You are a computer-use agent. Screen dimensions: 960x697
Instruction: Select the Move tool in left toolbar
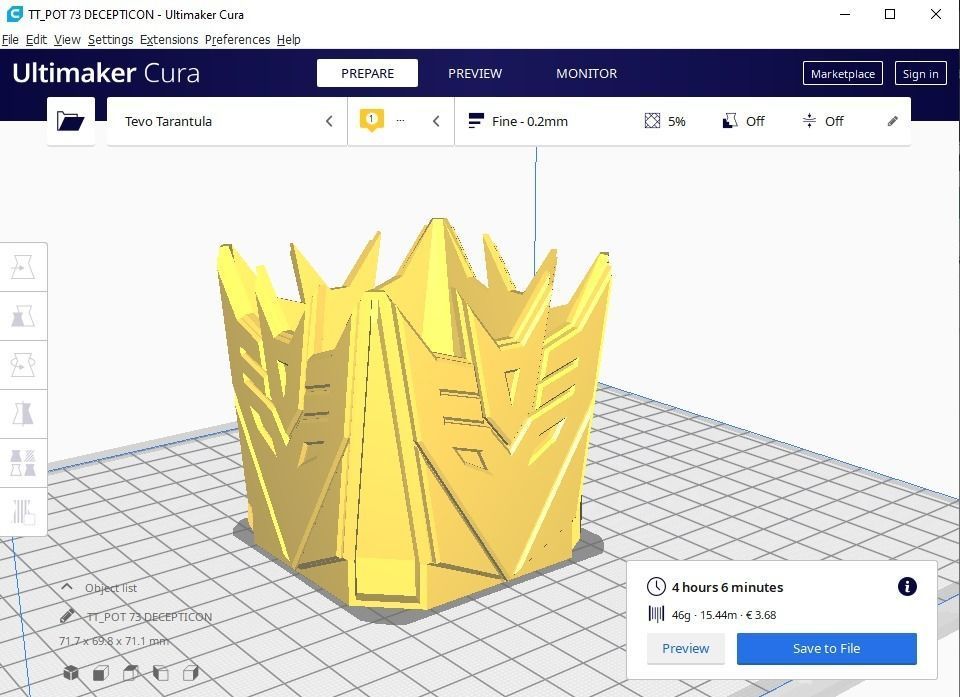pyautogui.click(x=23, y=267)
